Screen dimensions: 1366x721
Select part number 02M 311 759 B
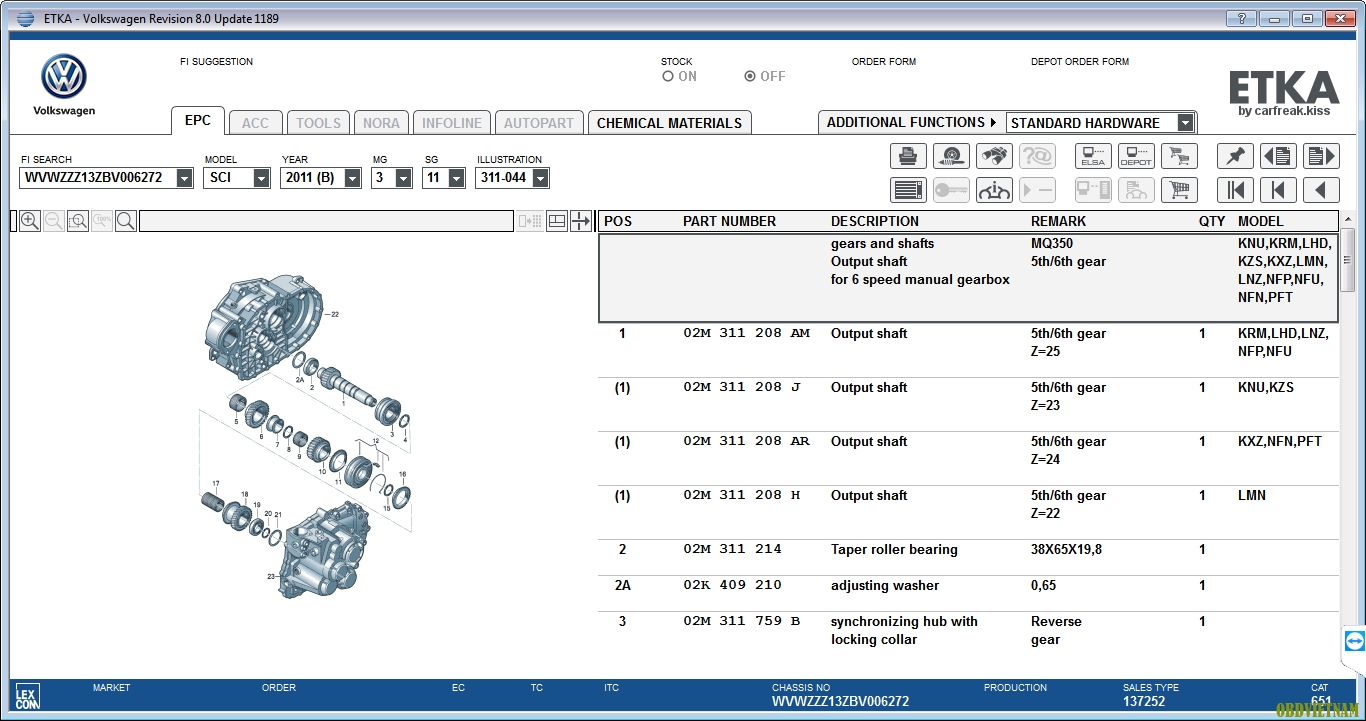742,621
